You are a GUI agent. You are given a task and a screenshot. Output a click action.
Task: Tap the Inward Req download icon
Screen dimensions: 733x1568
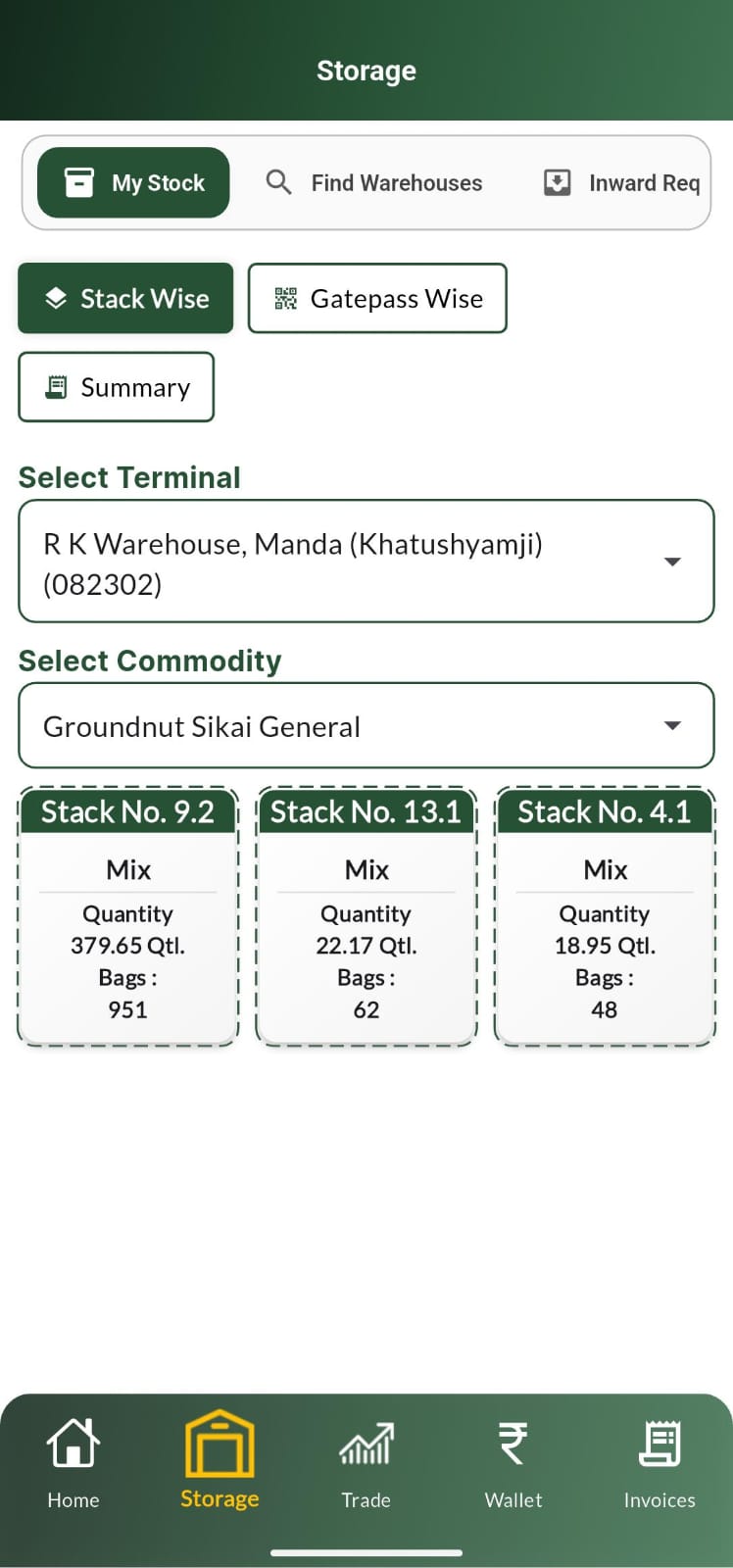coord(557,182)
